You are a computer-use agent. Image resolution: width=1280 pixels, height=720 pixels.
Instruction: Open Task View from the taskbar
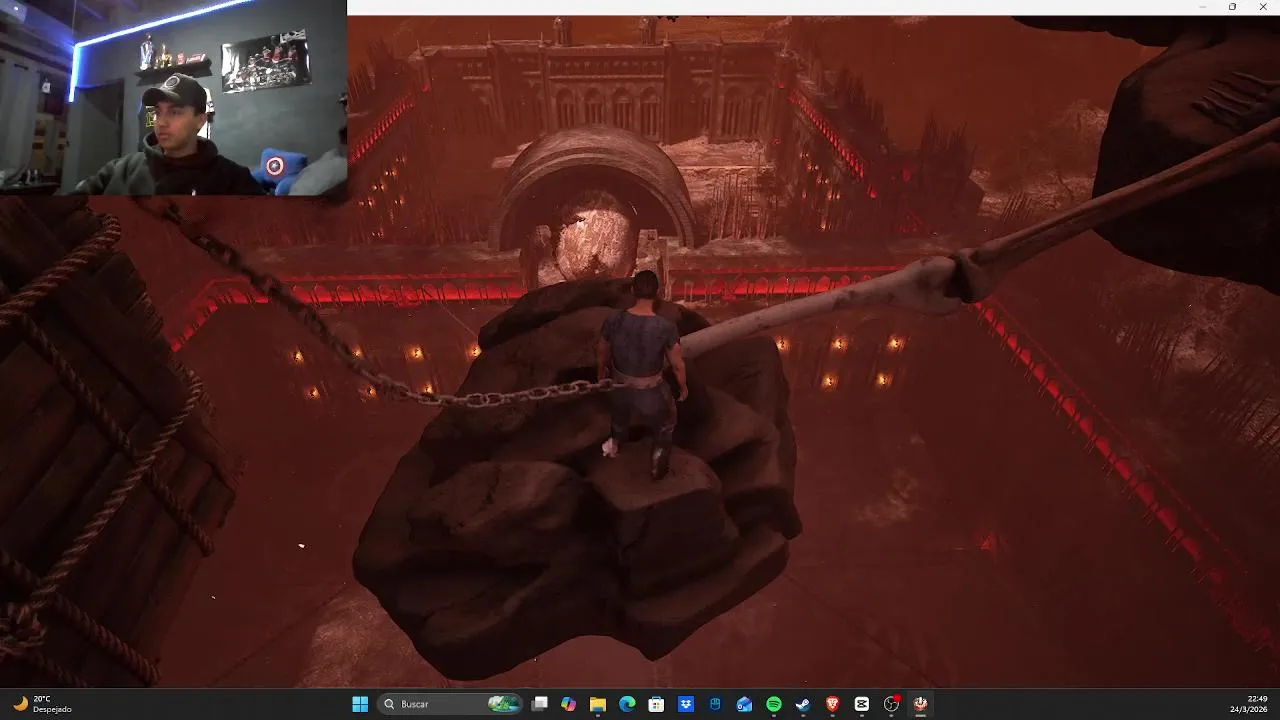(540, 704)
